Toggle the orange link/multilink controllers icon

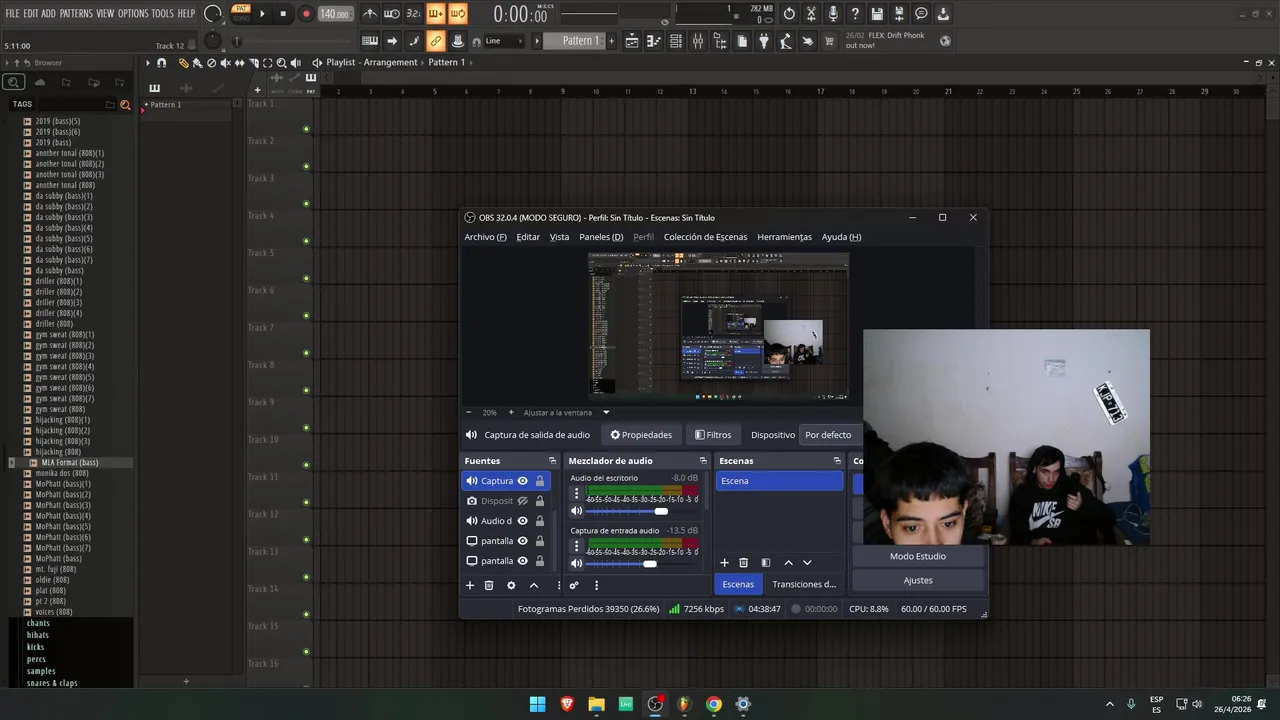tap(435, 41)
